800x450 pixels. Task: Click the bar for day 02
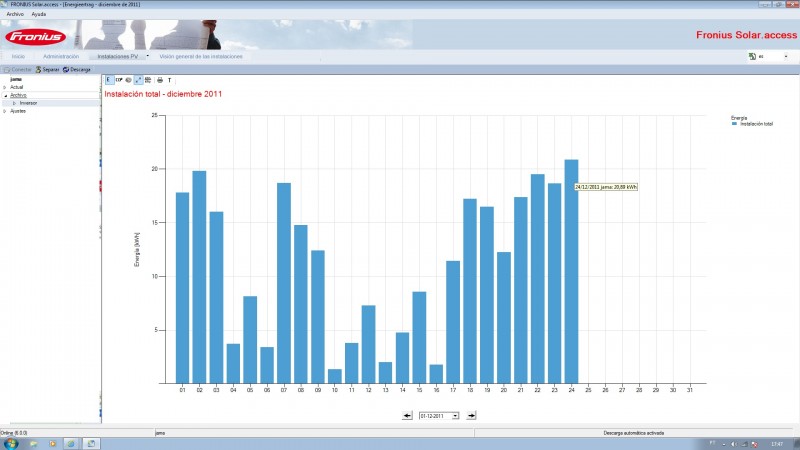pos(199,277)
